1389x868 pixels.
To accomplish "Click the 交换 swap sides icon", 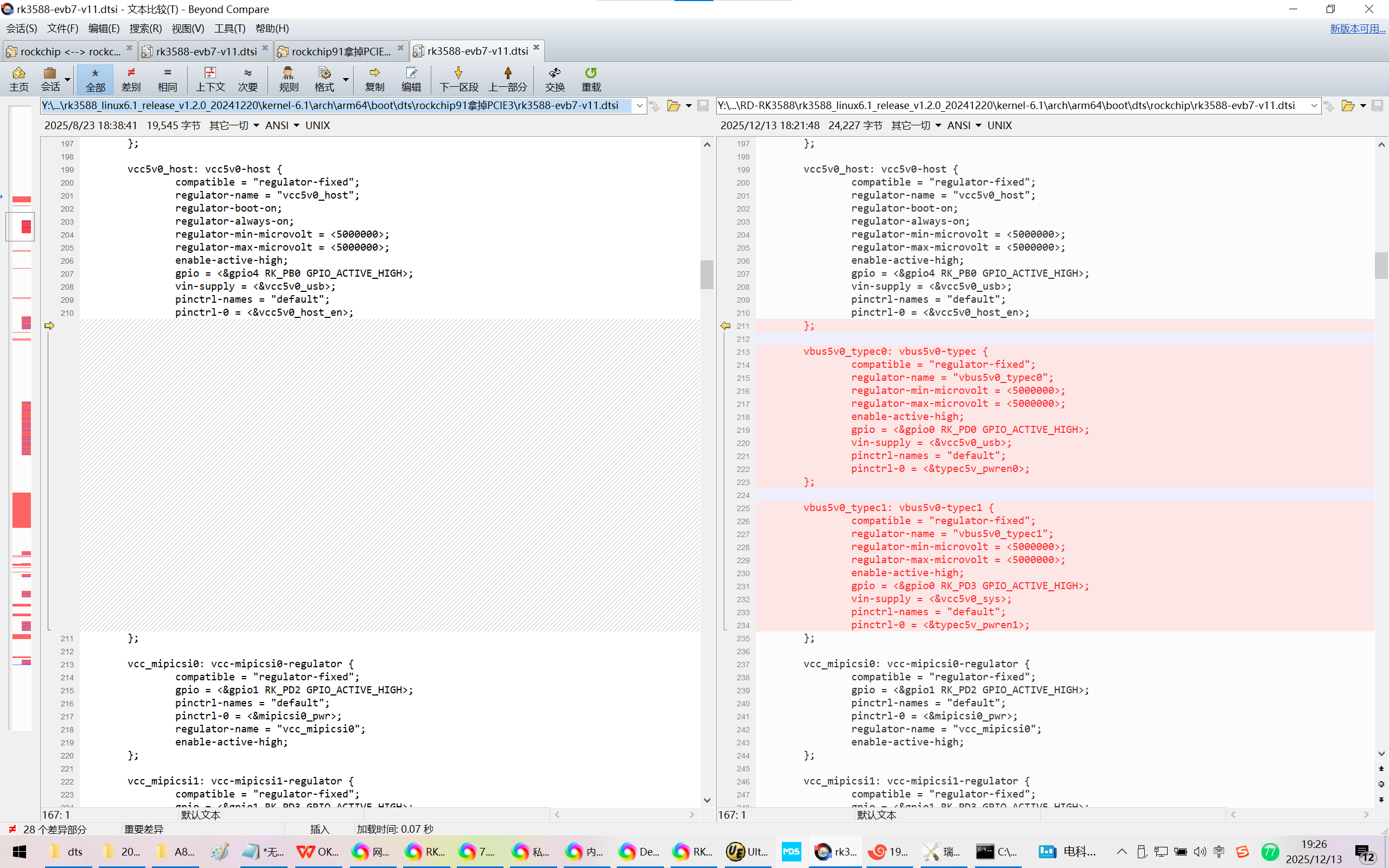I will tap(555, 79).
